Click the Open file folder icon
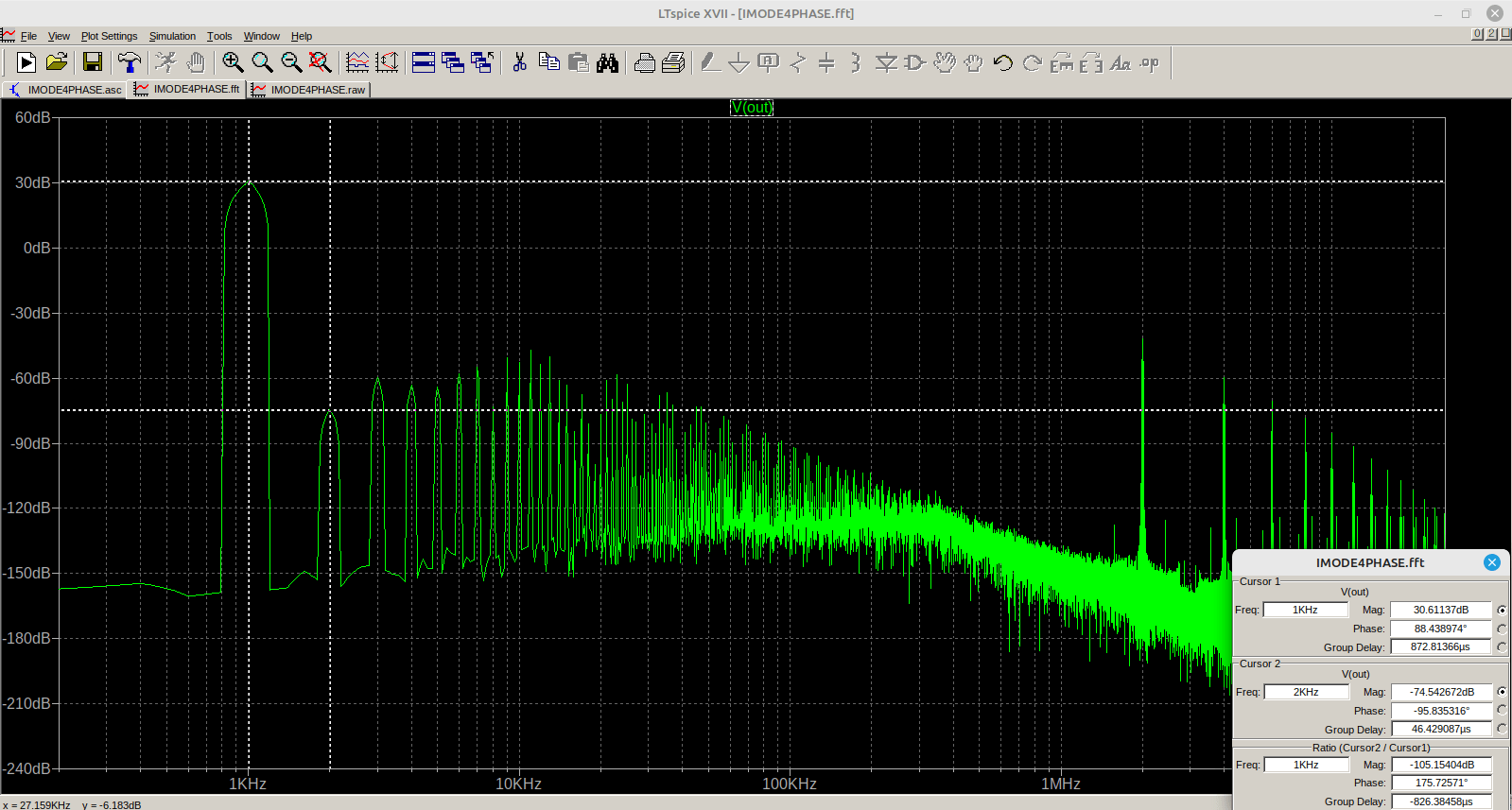 tap(57, 62)
